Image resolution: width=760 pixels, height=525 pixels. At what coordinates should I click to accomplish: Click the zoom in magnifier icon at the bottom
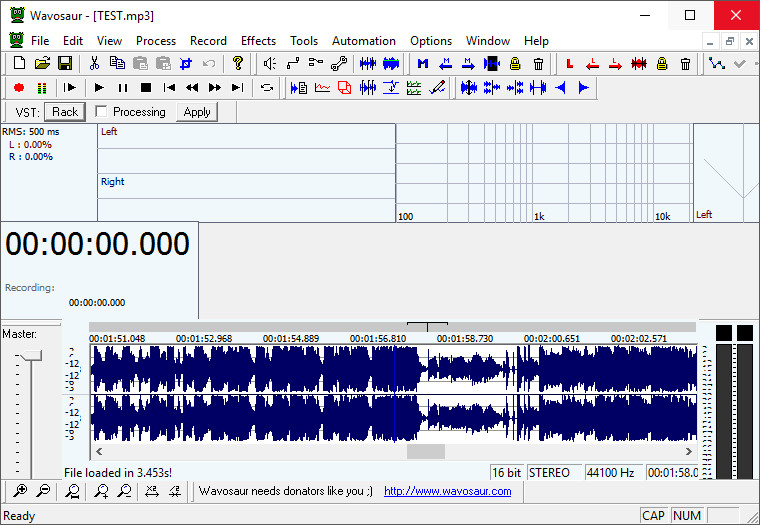20,491
